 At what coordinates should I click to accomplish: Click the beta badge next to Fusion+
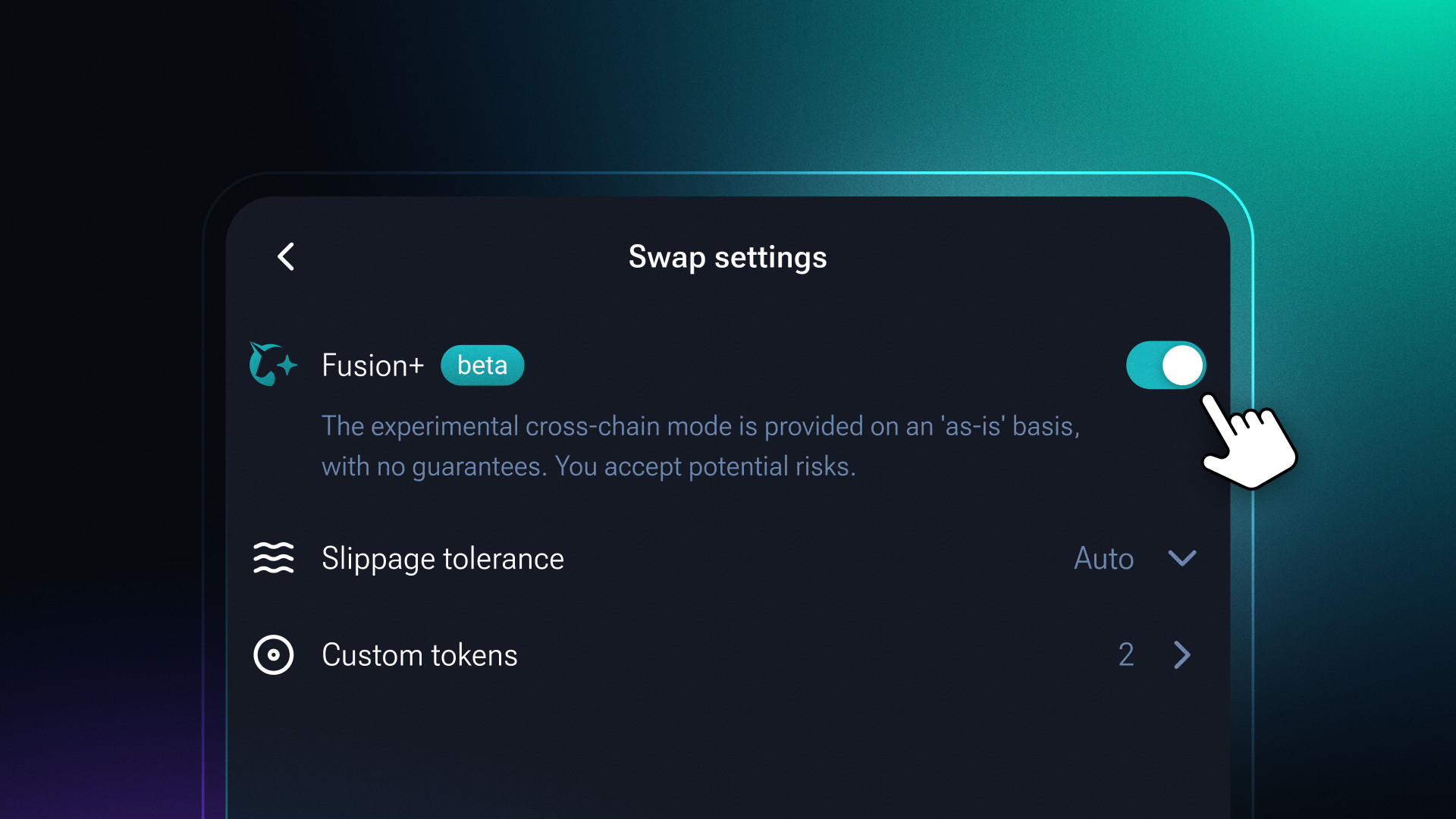pyautogui.click(x=482, y=365)
